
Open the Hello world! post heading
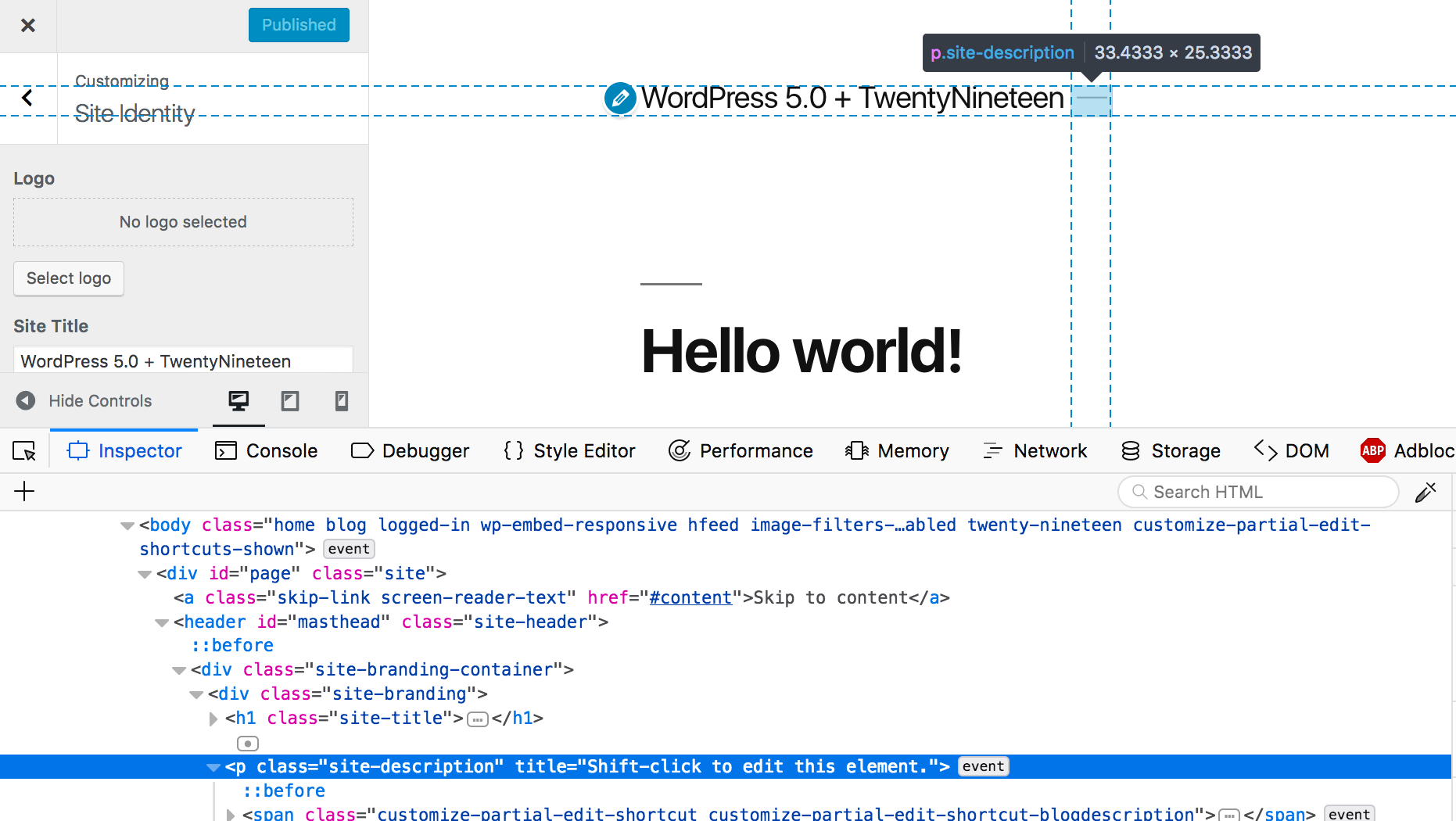tap(802, 351)
